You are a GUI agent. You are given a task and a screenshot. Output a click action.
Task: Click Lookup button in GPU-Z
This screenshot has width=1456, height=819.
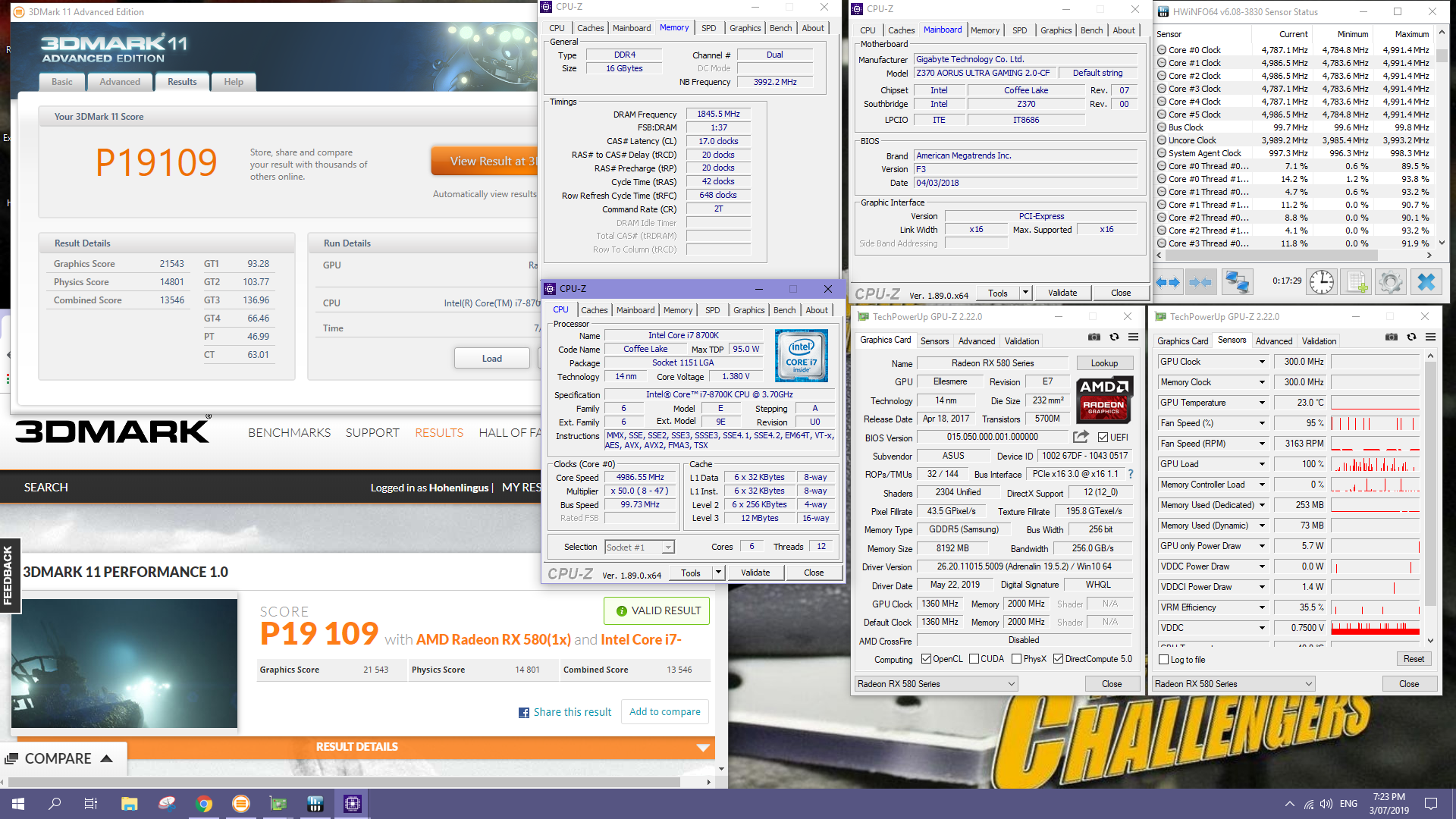click(x=1104, y=363)
